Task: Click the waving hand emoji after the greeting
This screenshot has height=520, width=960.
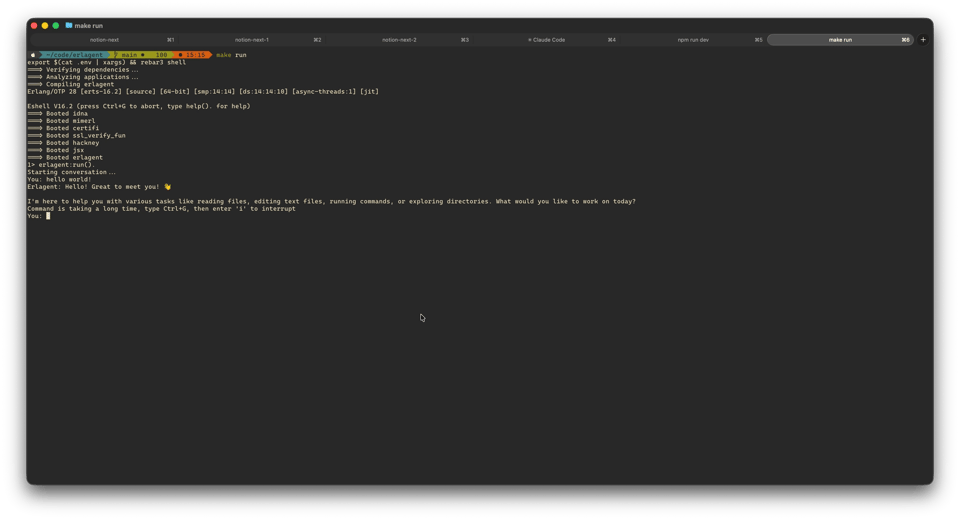Action: 168,186
